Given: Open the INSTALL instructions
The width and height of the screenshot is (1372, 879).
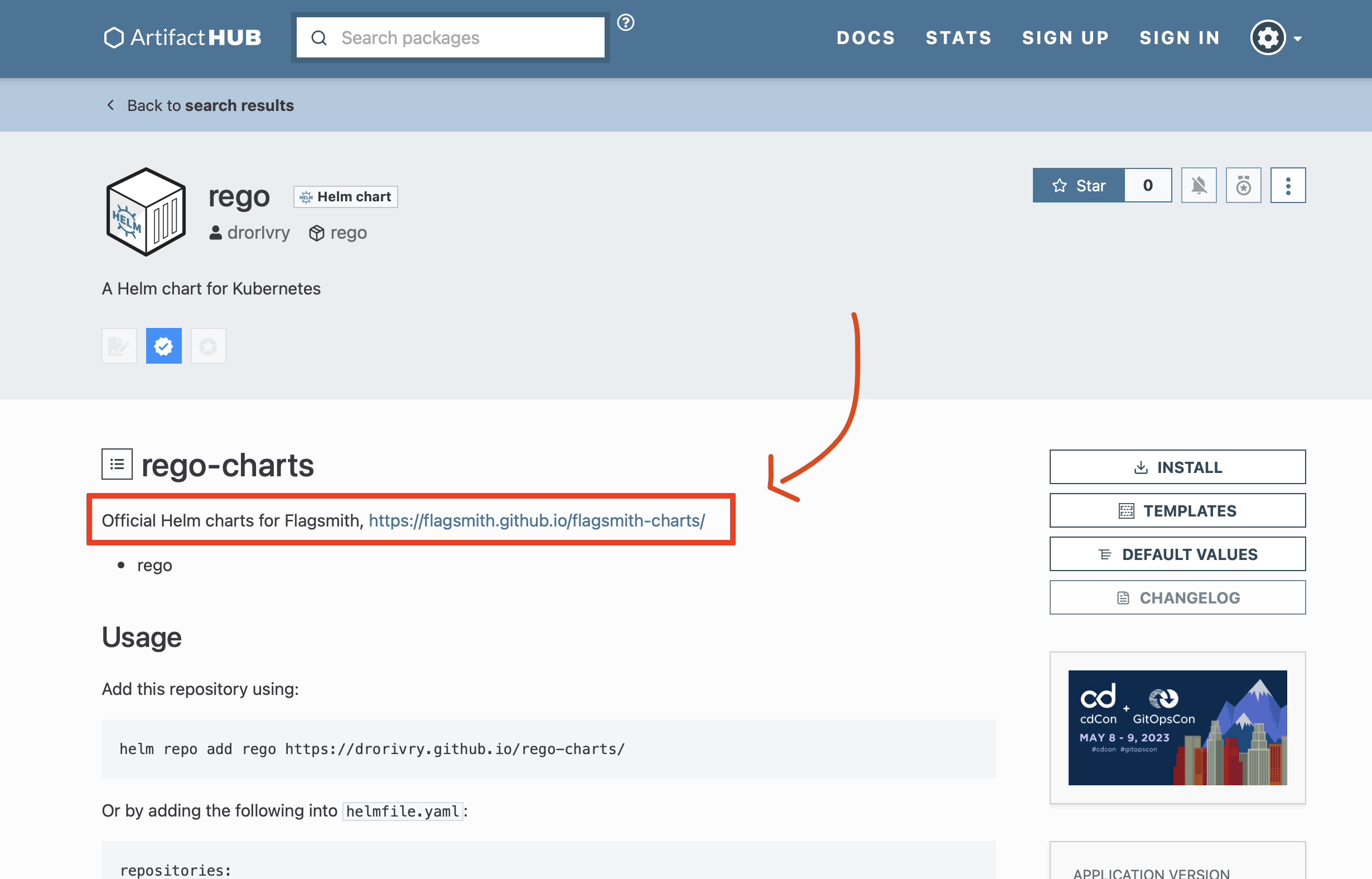Looking at the screenshot, I should click(x=1177, y=467).
